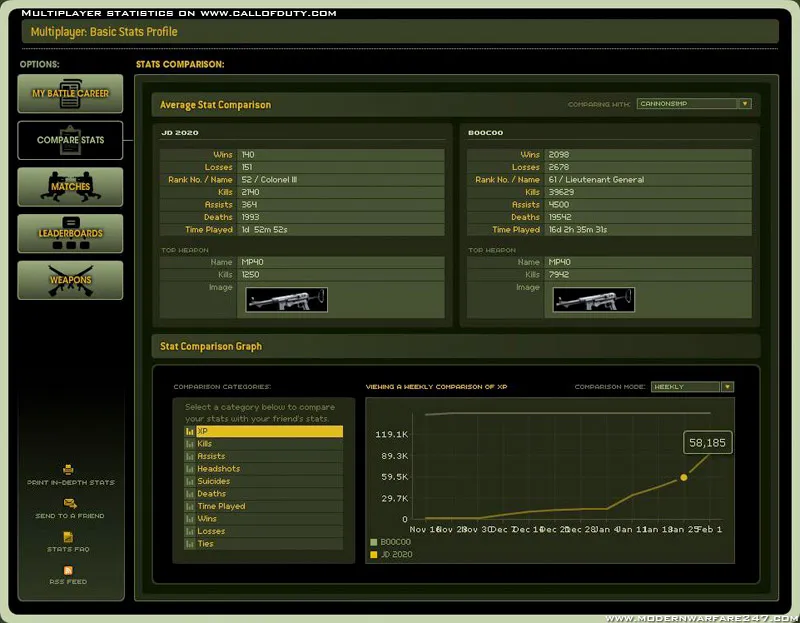Open the Stats FAQ document icon

[x=68, y=537]
